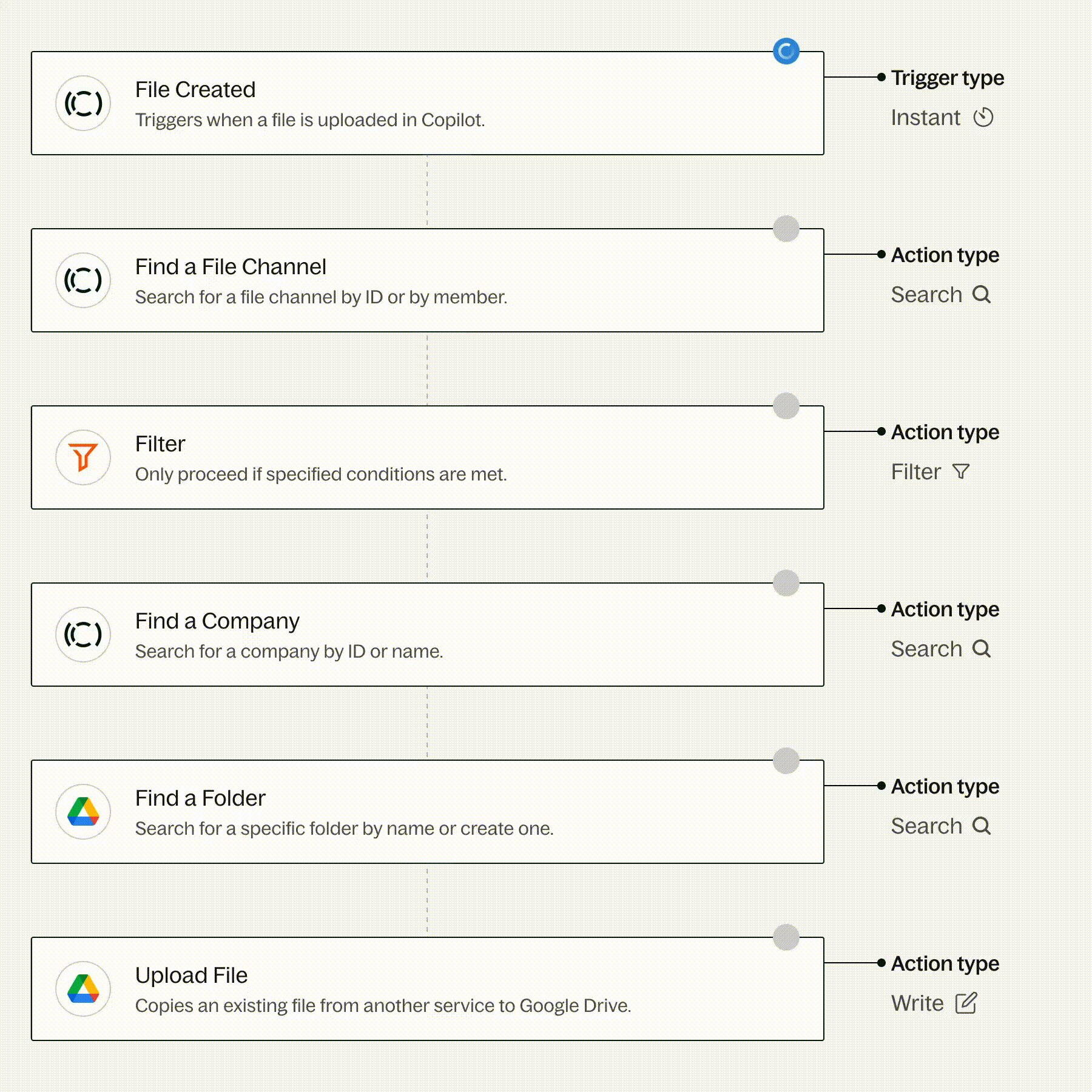Click search magnifier icon beside Find a Company
The height and width of the screenshot is (1092, 1092).
[x=981, y=649]
